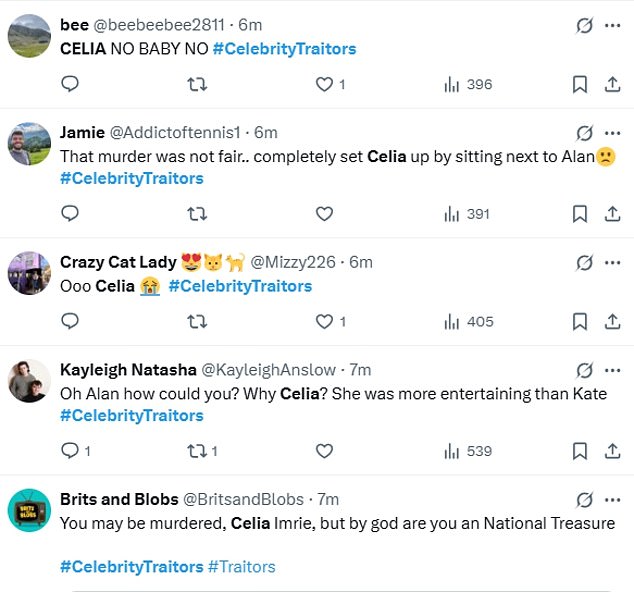Reply to Kayleigh Natasha's tweet

[x=70, y=451]
